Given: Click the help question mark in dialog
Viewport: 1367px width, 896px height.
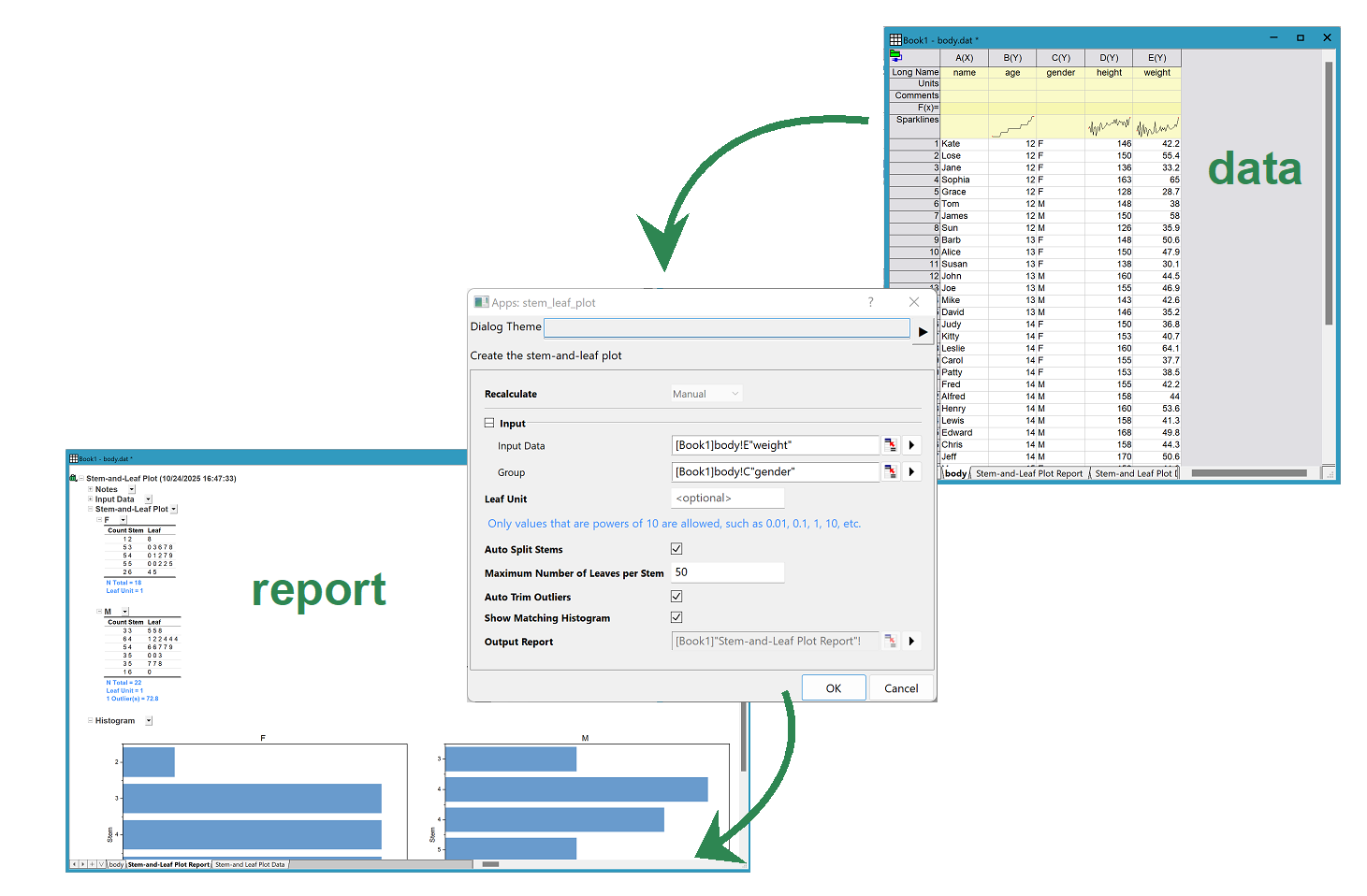Looking at the screenshot, I should click(x=870, y=302).
